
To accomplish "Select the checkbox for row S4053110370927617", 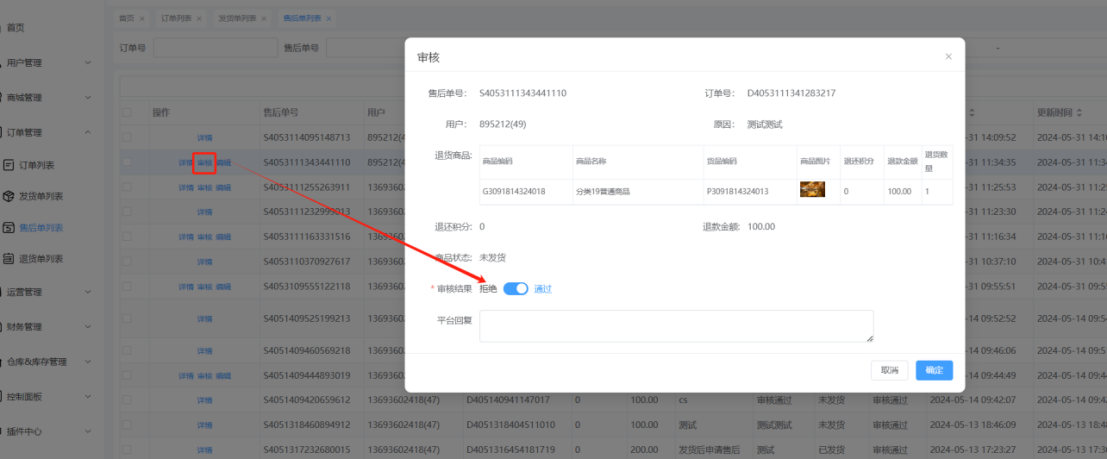I will click(x=126, y=261).
